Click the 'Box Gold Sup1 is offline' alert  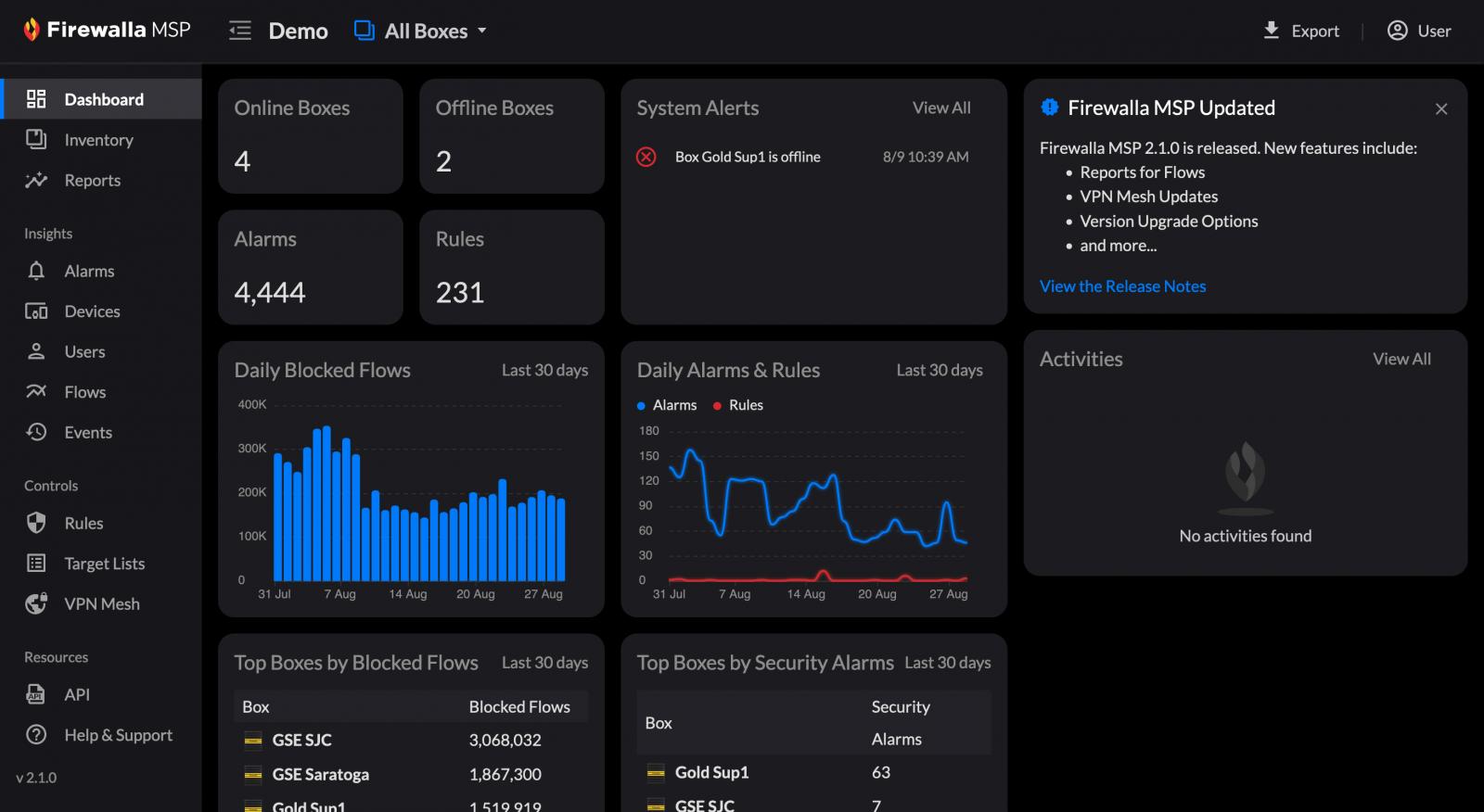pos(748,157)
